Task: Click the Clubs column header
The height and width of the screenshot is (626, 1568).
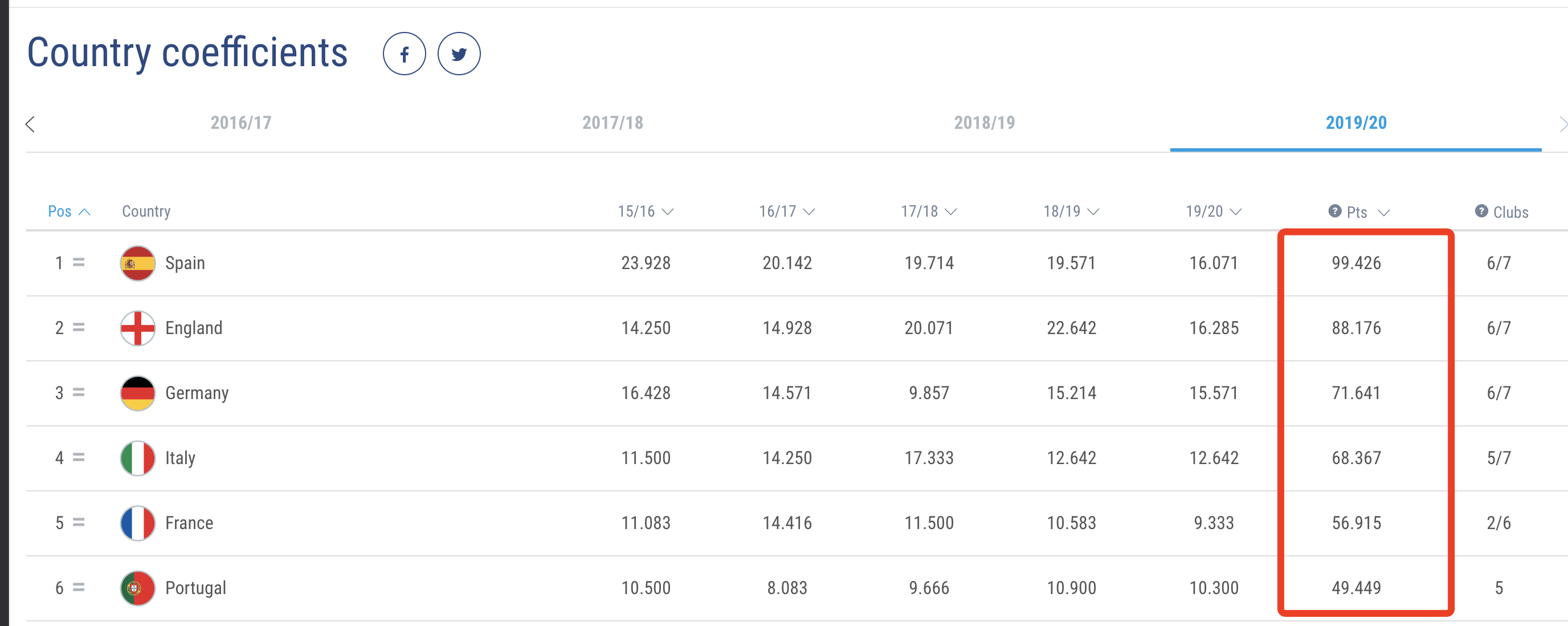Action: tap(1511, 212)
